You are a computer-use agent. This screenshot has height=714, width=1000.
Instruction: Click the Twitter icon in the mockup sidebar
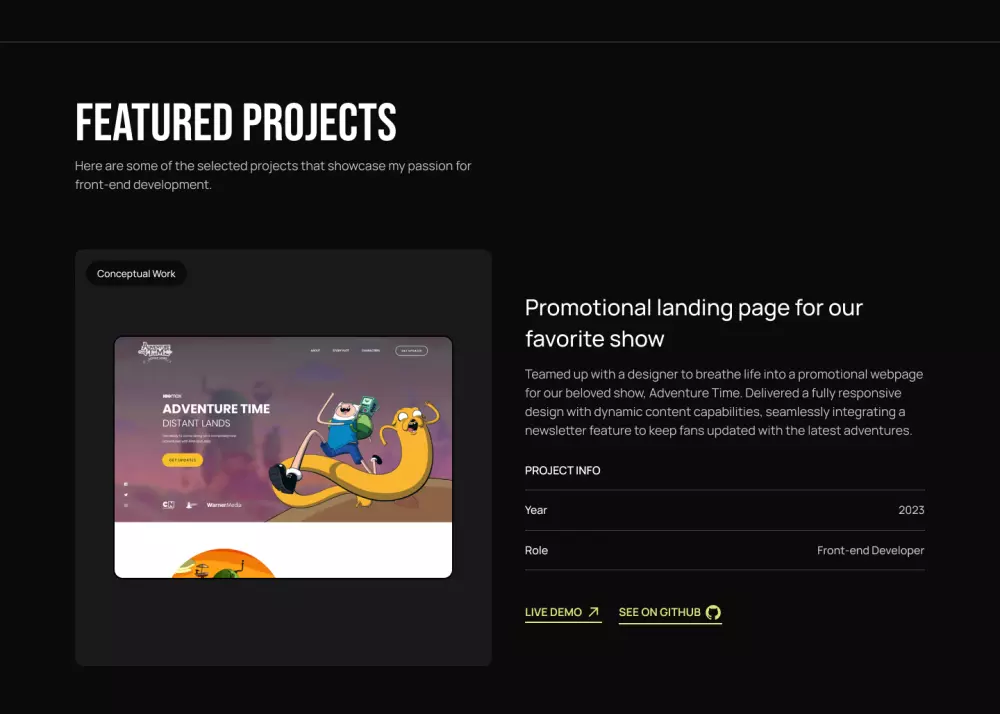pyautogui.click(x=125, y=494)
